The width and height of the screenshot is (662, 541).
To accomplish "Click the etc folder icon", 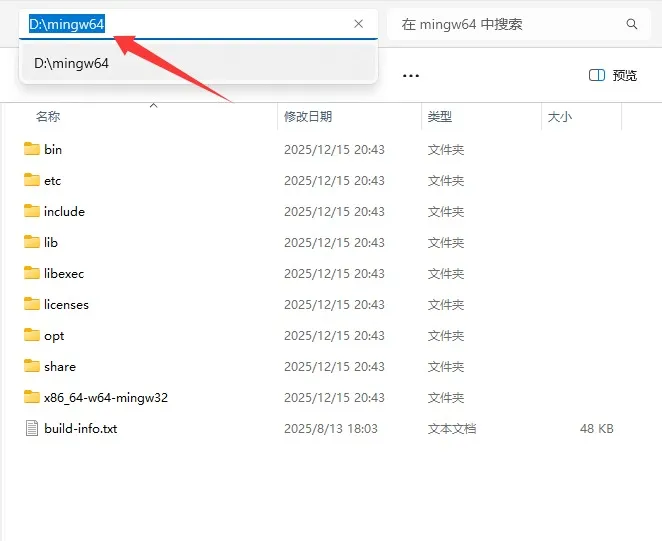I will coord(32,180).
